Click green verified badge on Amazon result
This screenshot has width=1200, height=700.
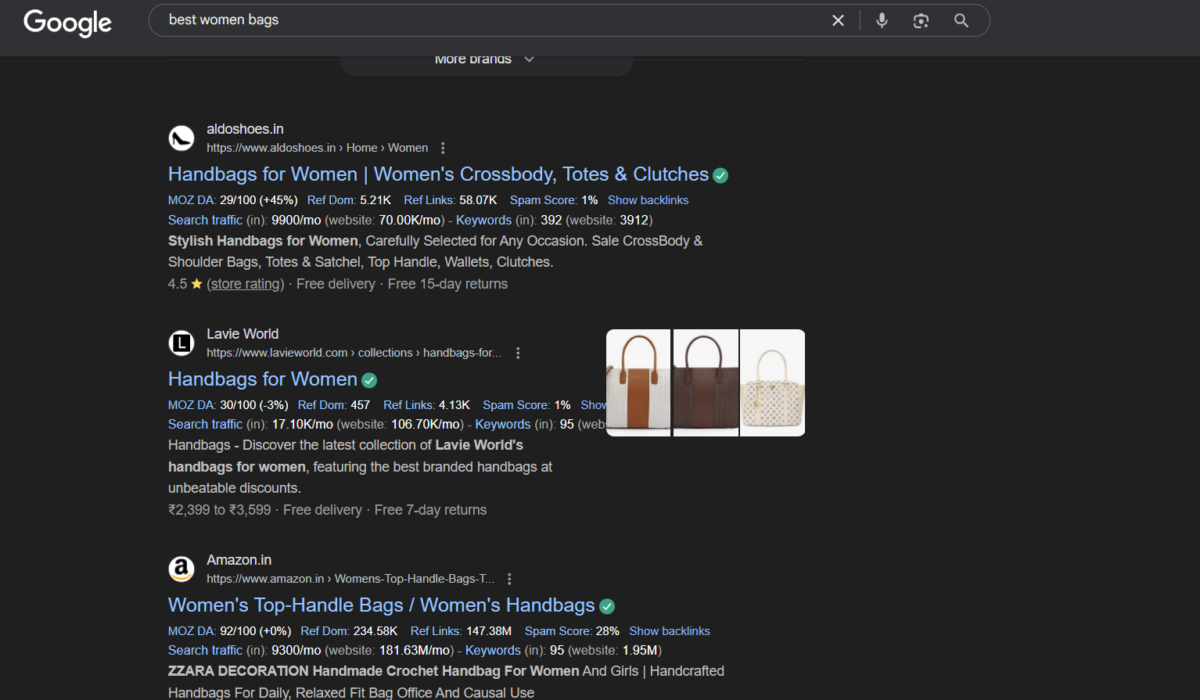607,606
